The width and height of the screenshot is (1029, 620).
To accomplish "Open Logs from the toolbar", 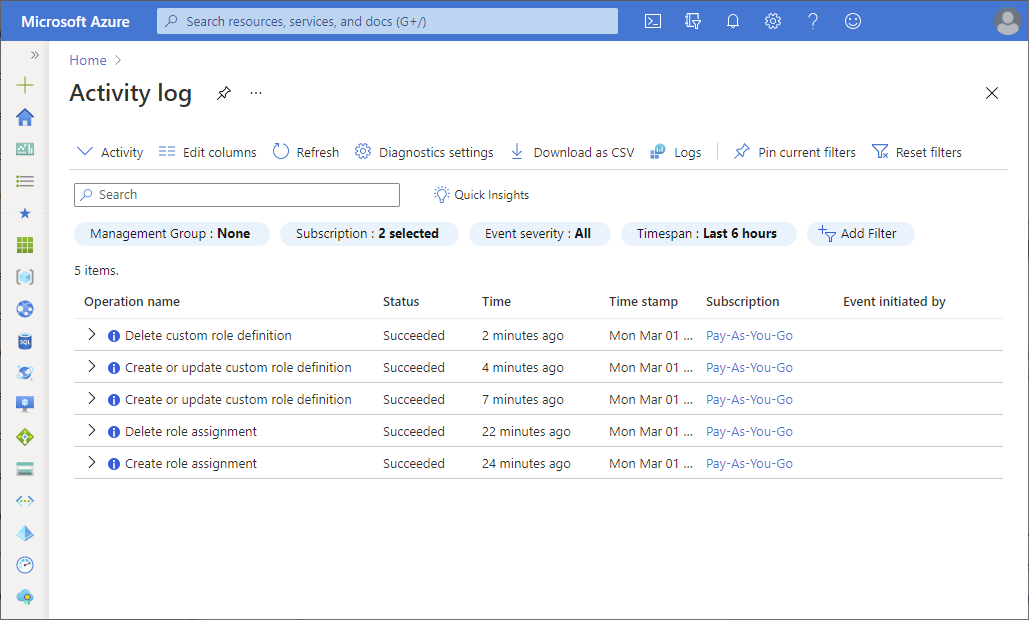I will pos(675,152).
